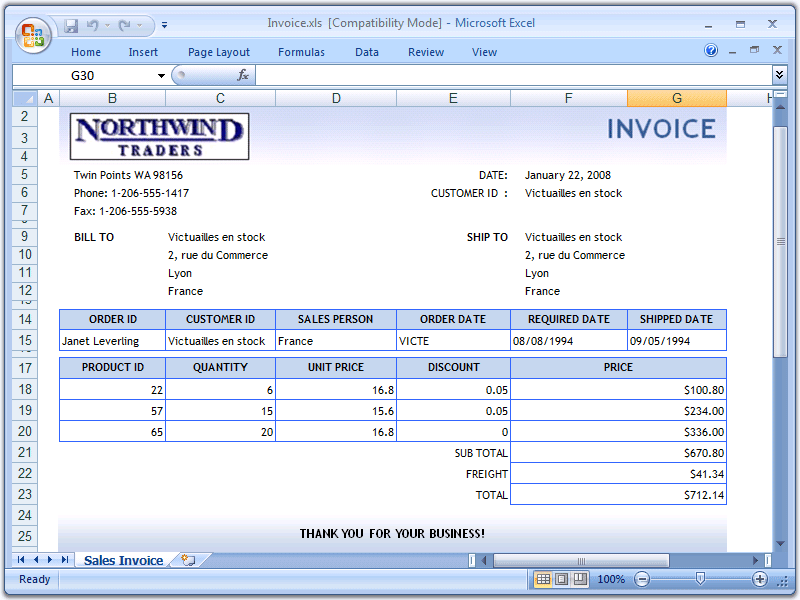Click the vertical scrollbar thumb
The height and width of the screenshot is (600, 800).
(780, 242)
